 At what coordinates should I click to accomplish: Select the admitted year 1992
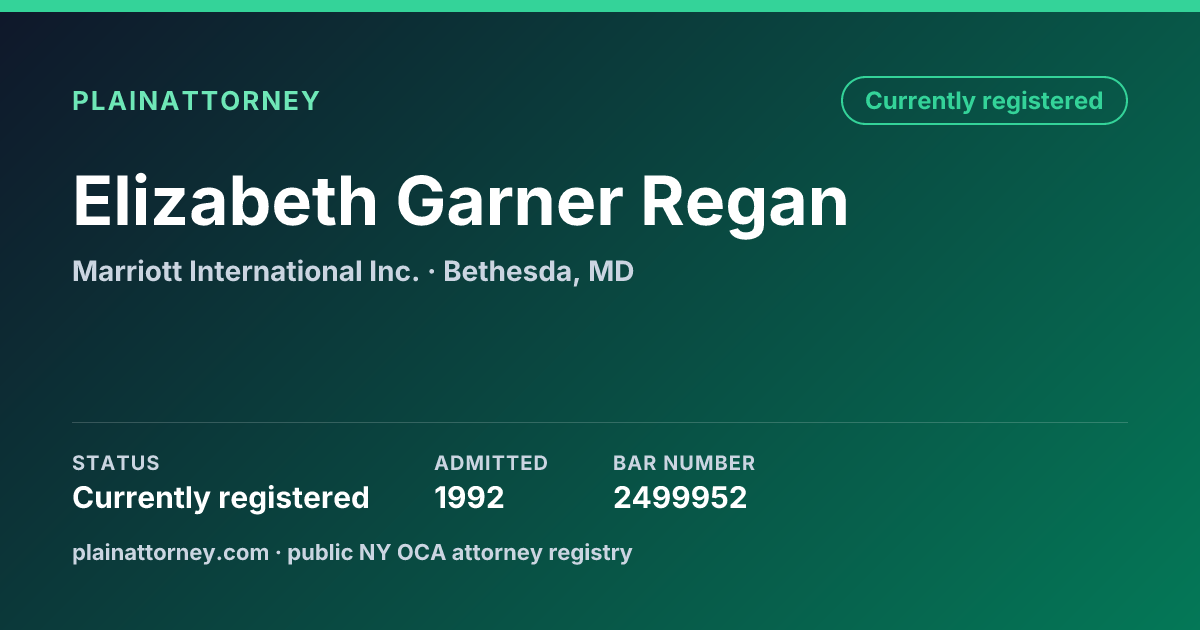469,497
